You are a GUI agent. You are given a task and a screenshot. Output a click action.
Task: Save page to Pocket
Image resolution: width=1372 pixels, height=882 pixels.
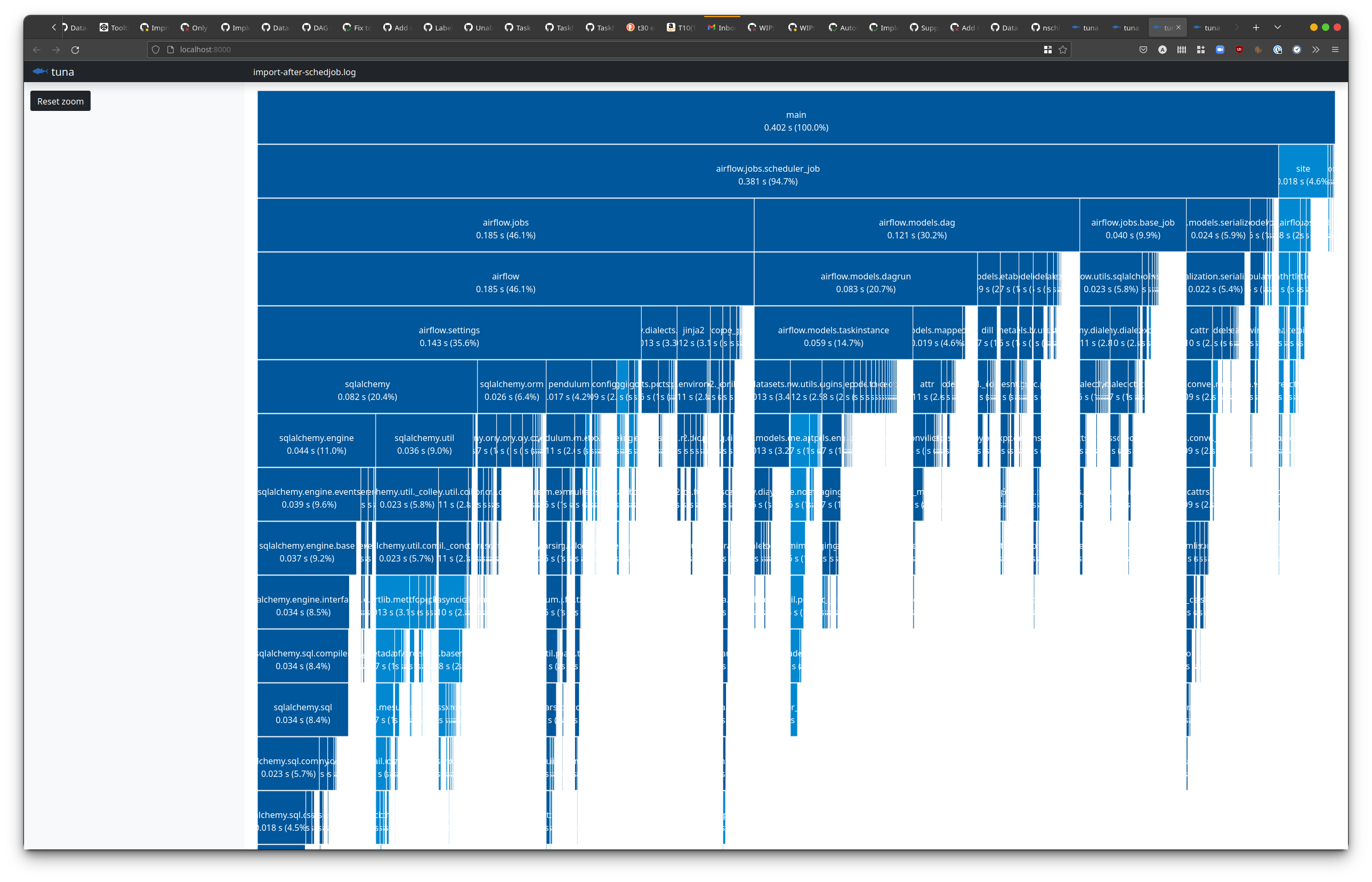tap(1143, 50)
